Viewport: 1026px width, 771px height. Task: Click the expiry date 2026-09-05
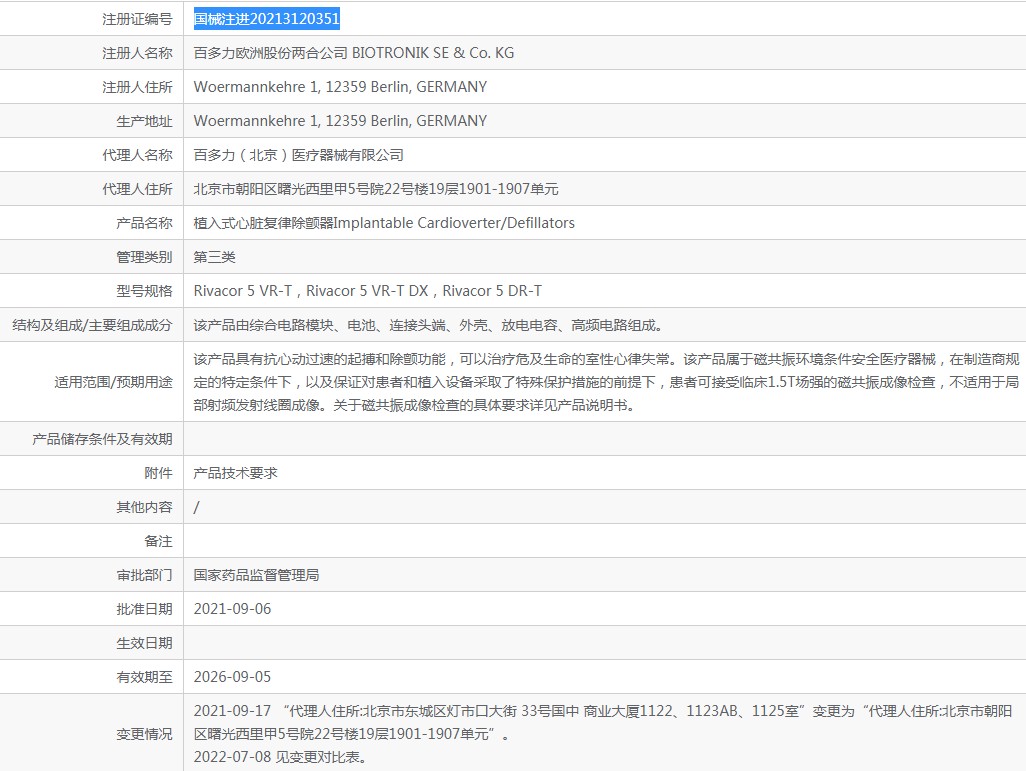(x=232, y=677)
